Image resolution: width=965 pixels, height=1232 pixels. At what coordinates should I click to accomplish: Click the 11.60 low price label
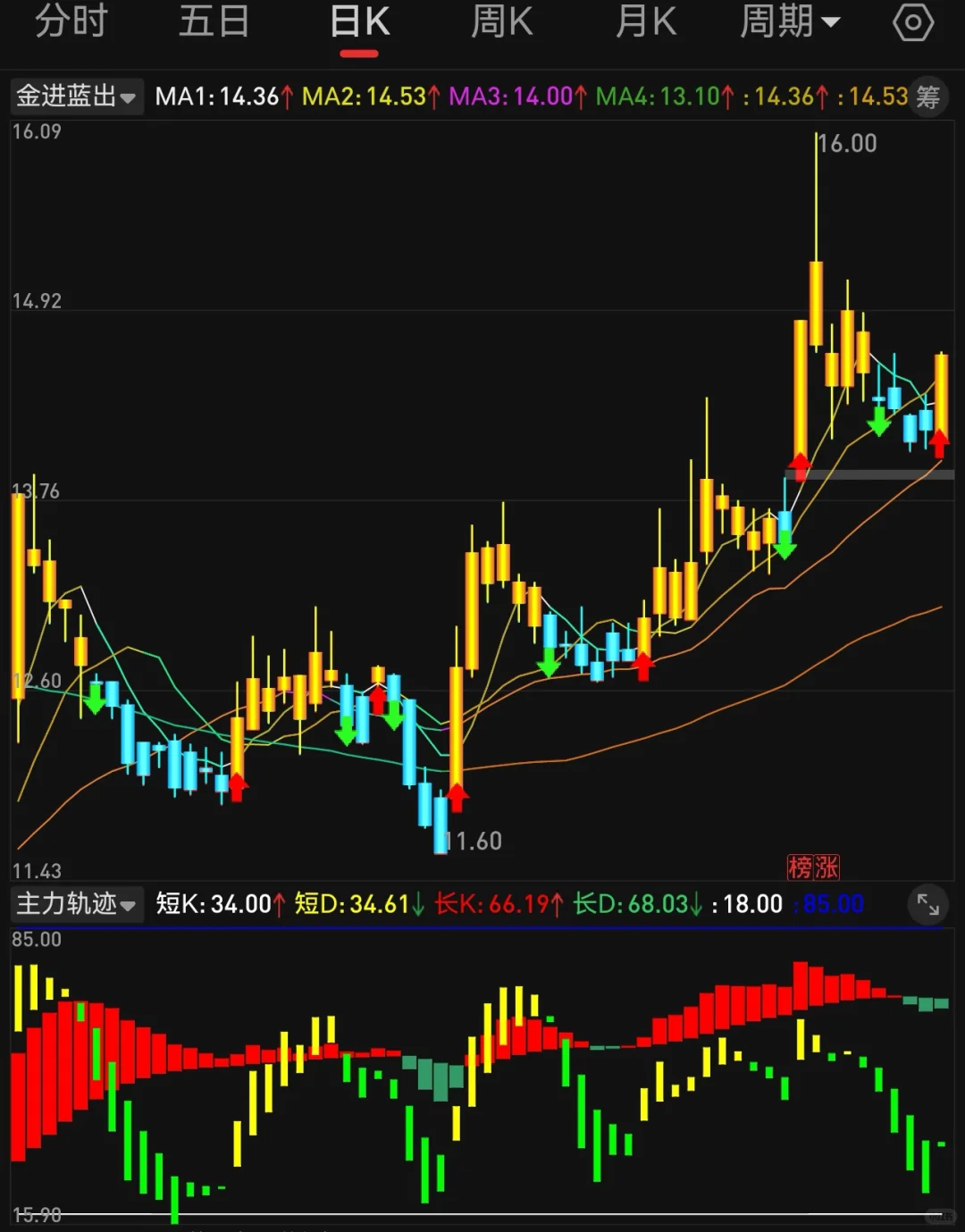[x=474, y=841]
